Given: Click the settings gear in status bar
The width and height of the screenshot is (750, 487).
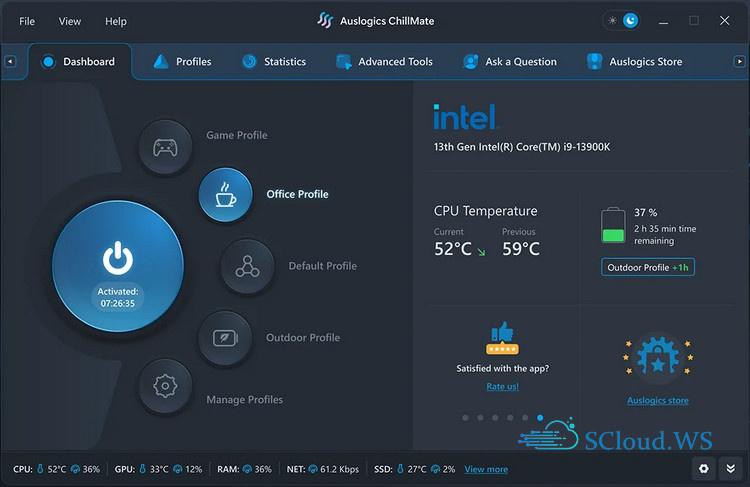Looking at the screenshot, I should [x=704, y=468].
